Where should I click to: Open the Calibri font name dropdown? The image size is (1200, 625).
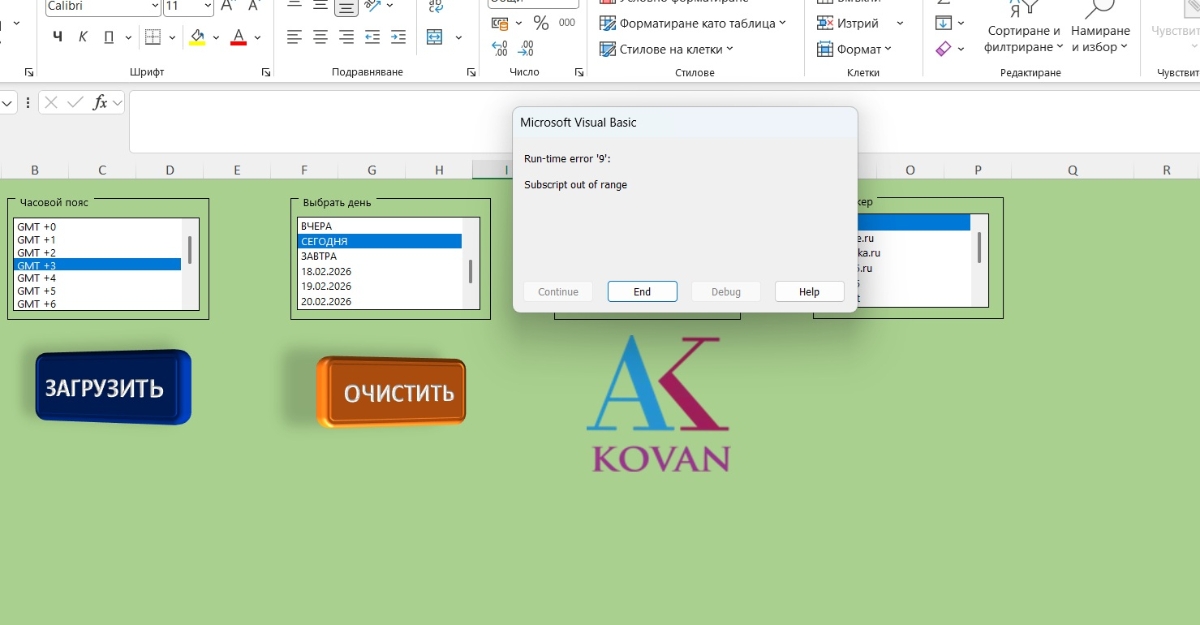point(154,6)
